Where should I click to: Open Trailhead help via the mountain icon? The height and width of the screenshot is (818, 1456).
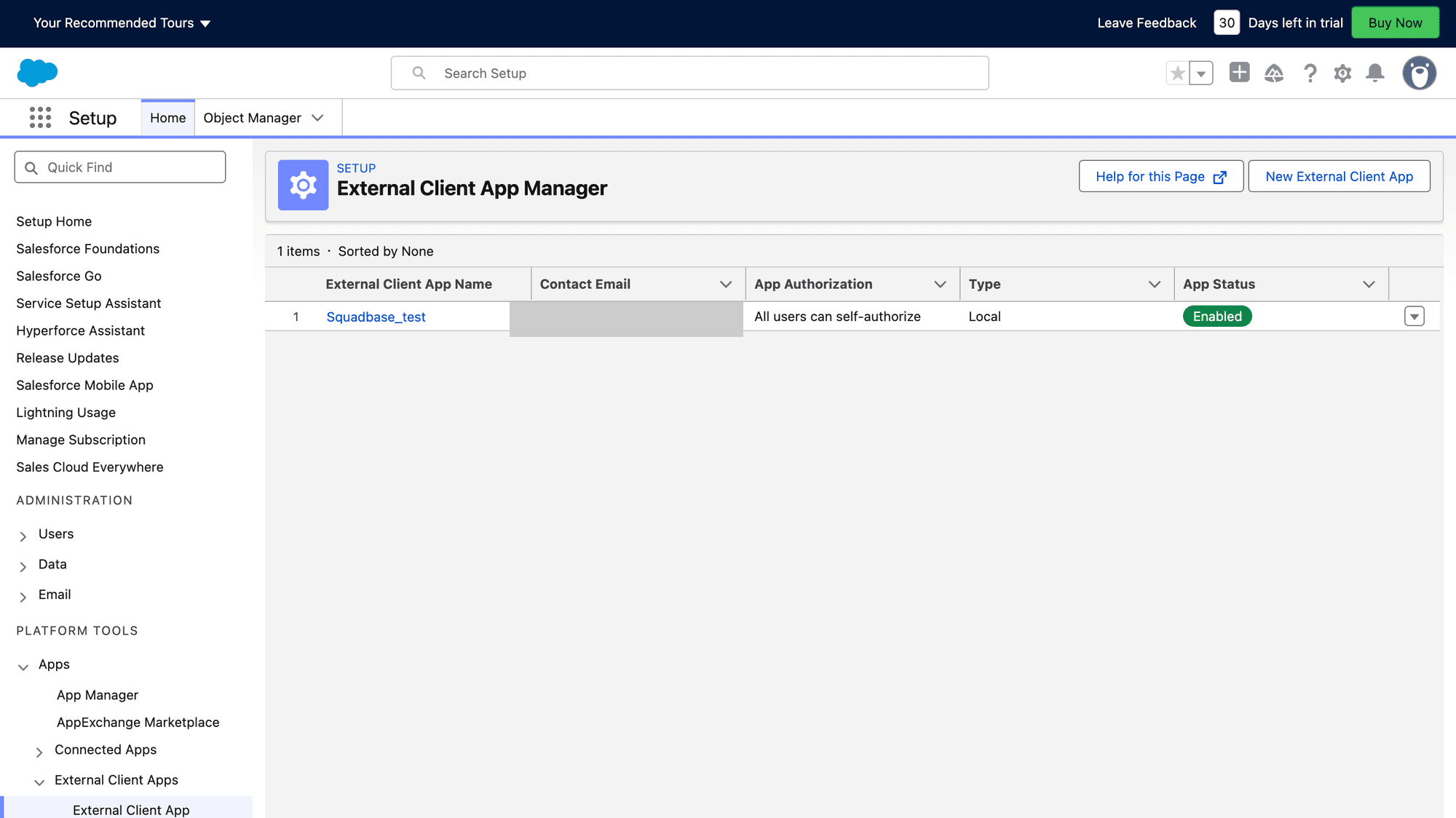pos(1274,73)
